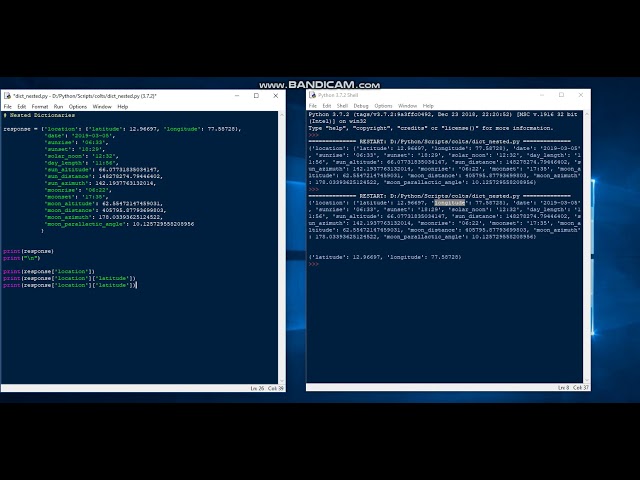Open Debug menu in Python Shell window
This screenshot has height=480, width=640.
(x=361, y=106)
